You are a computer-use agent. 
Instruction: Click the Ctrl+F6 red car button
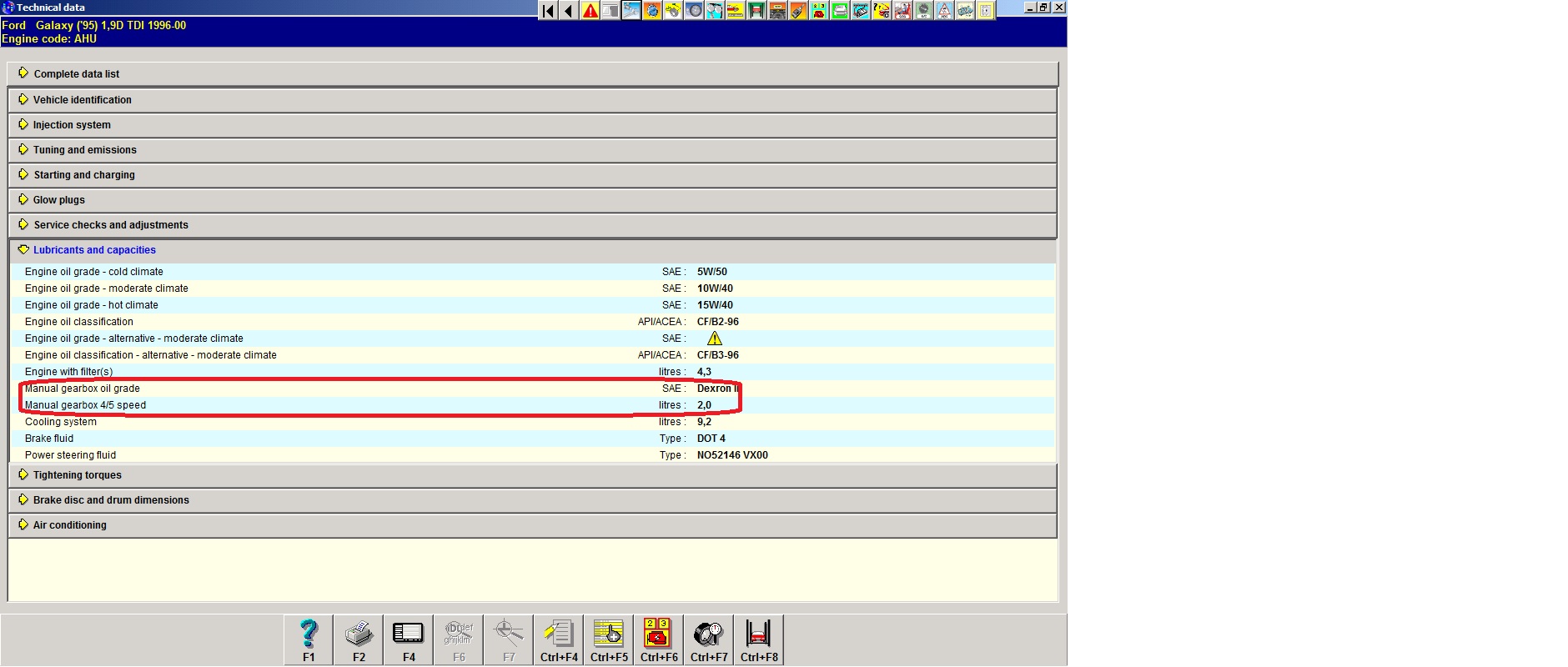[x=659, y=639]
